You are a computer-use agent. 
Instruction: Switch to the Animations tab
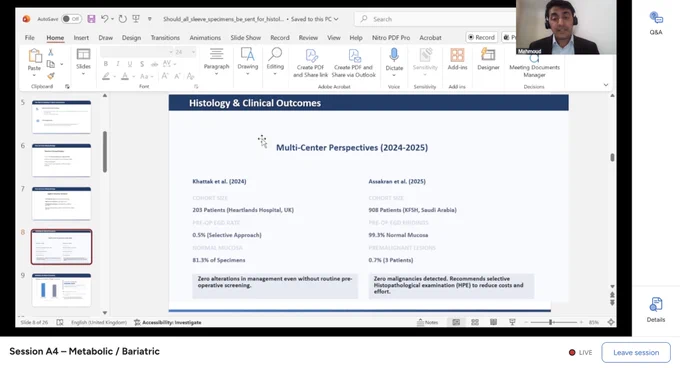205,38
